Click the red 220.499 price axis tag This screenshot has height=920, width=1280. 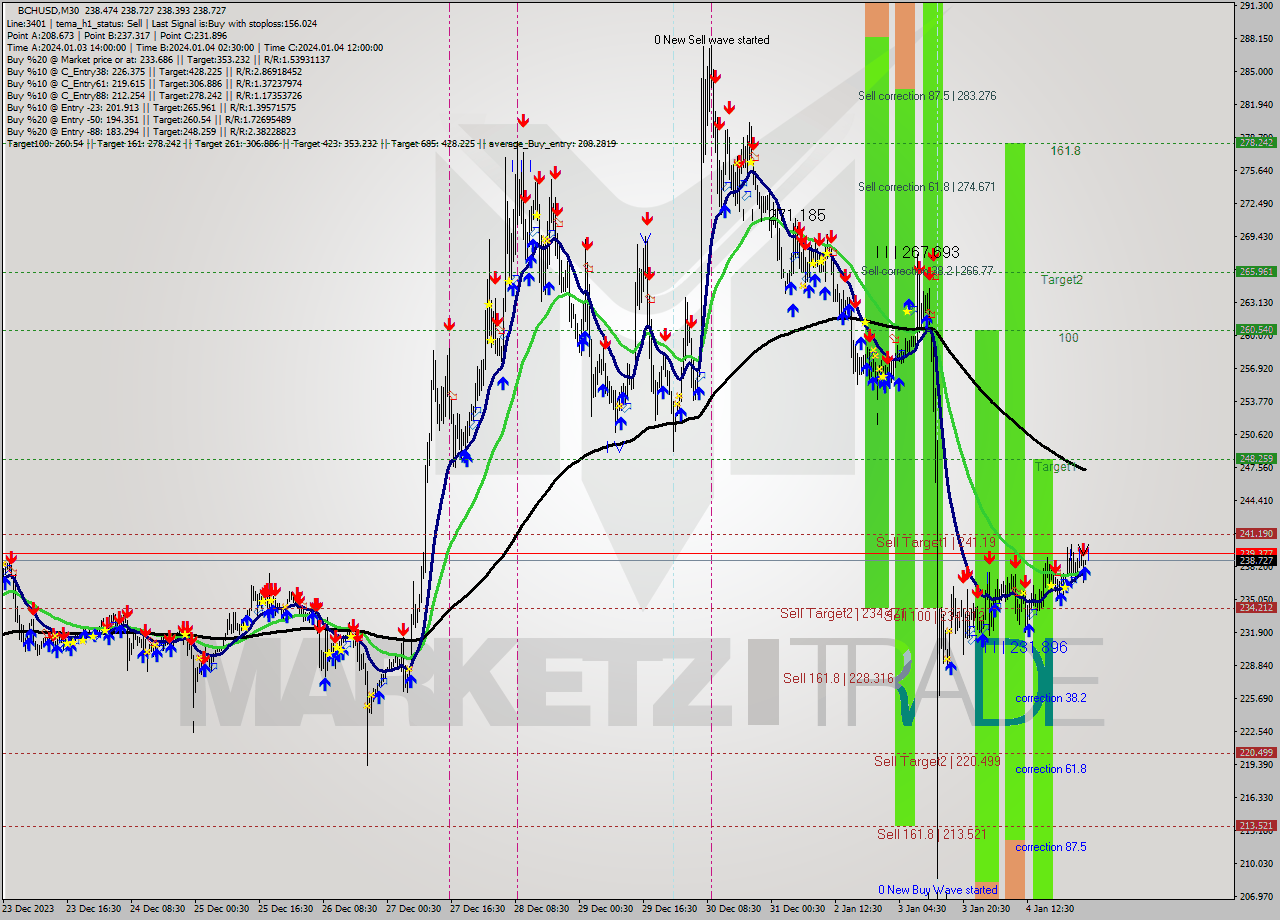[1256, 753]
